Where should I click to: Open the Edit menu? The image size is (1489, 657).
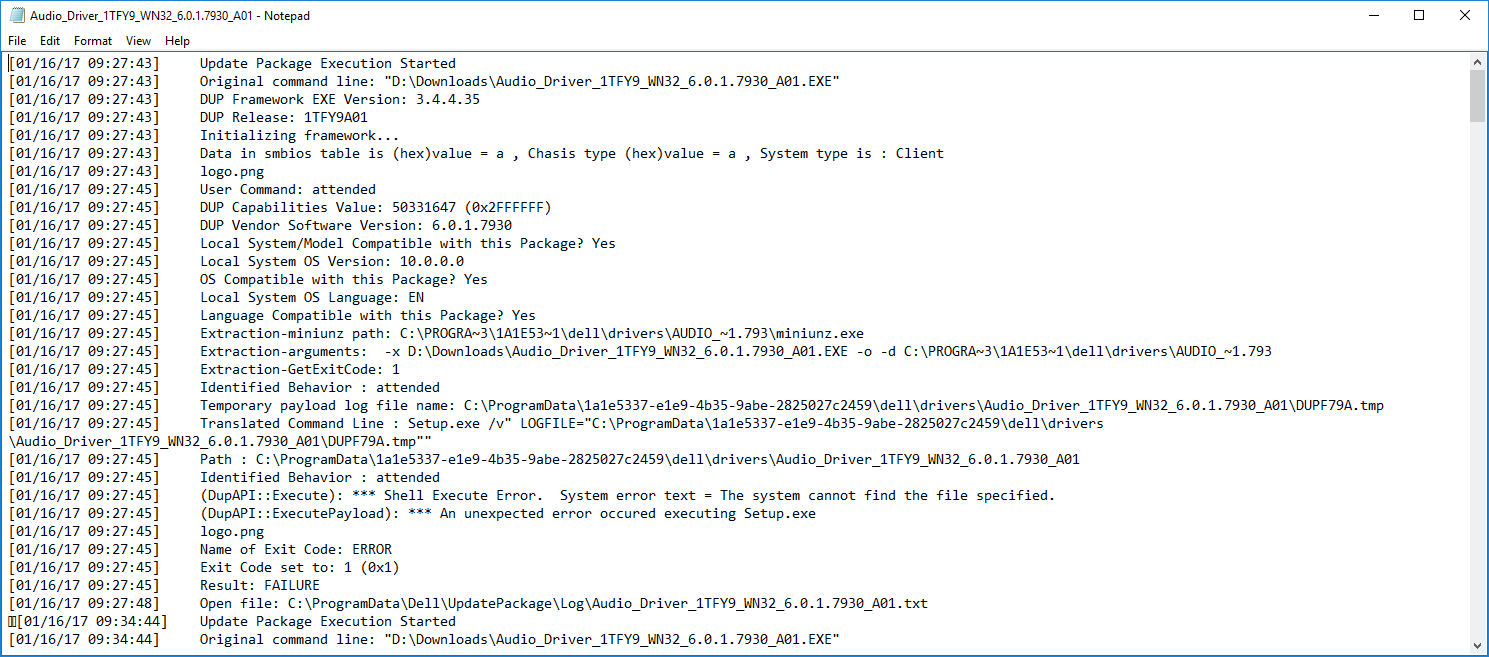tap(50, 41)
